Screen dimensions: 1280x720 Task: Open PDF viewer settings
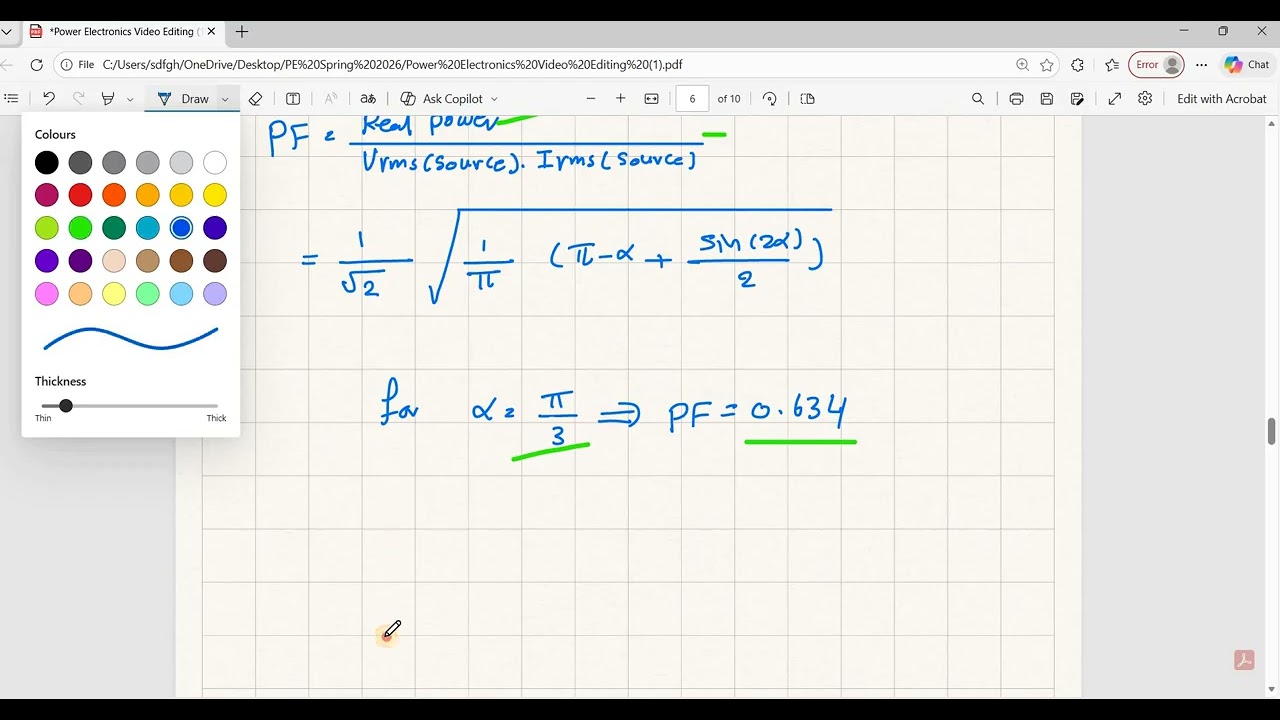click(1145, 99)
